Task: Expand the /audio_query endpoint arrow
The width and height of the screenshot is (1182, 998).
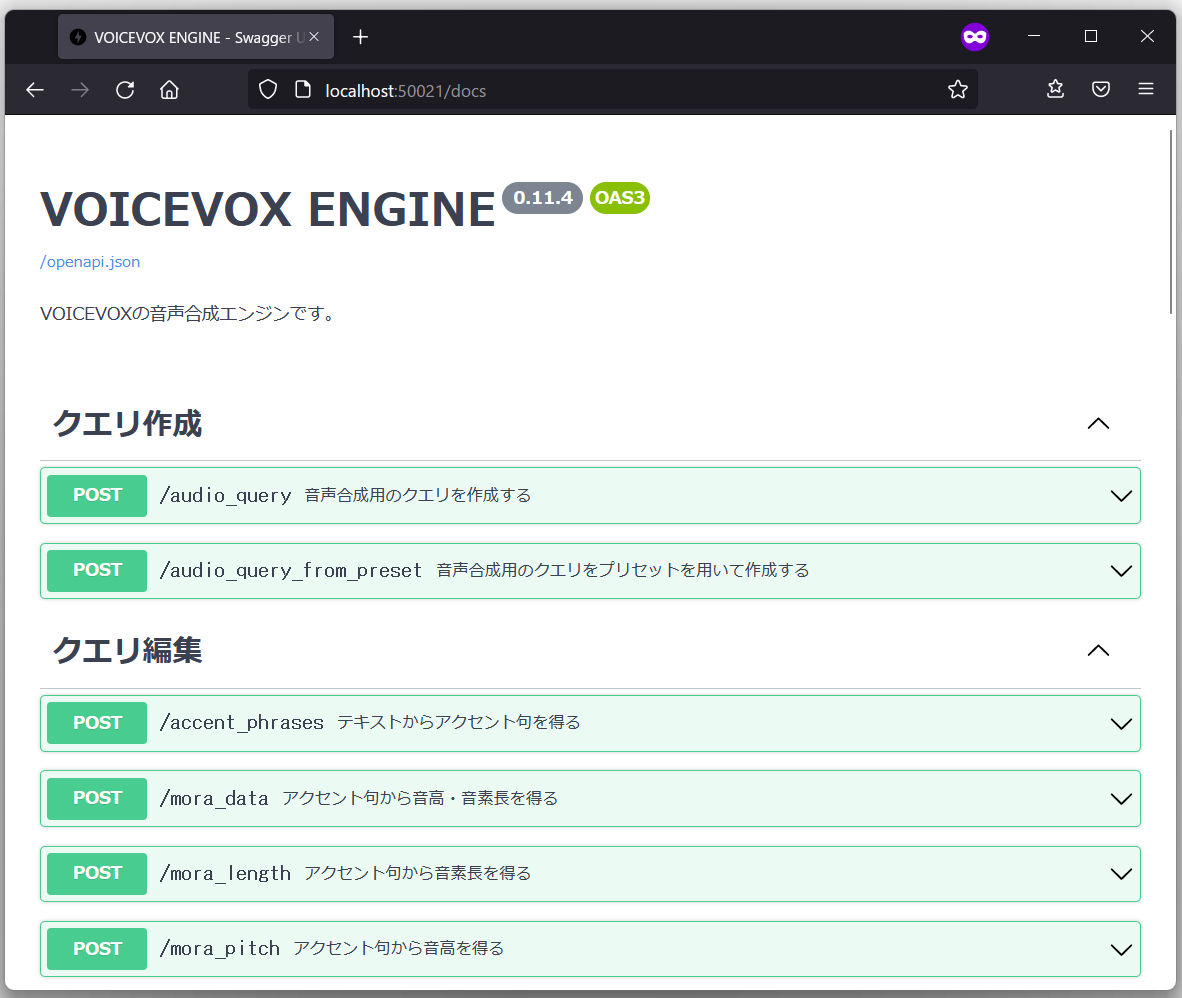Action: [x=1121, y=496]
